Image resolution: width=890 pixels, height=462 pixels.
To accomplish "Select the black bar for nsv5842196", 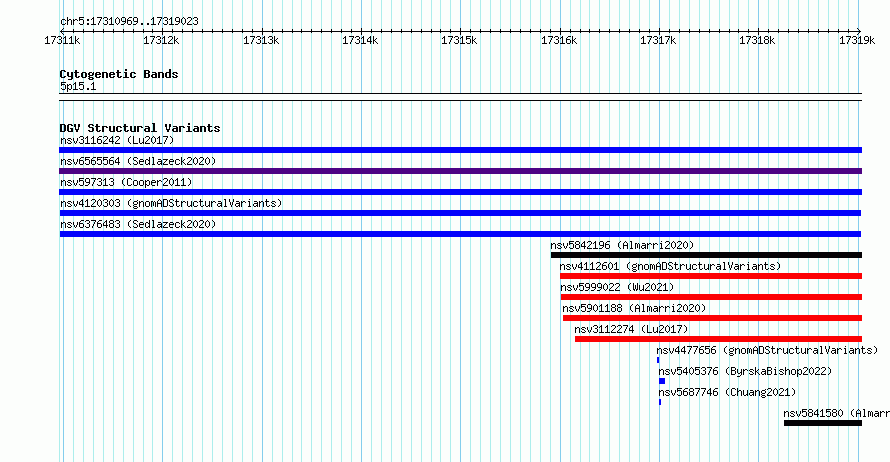I will click(x=706, y=255).
